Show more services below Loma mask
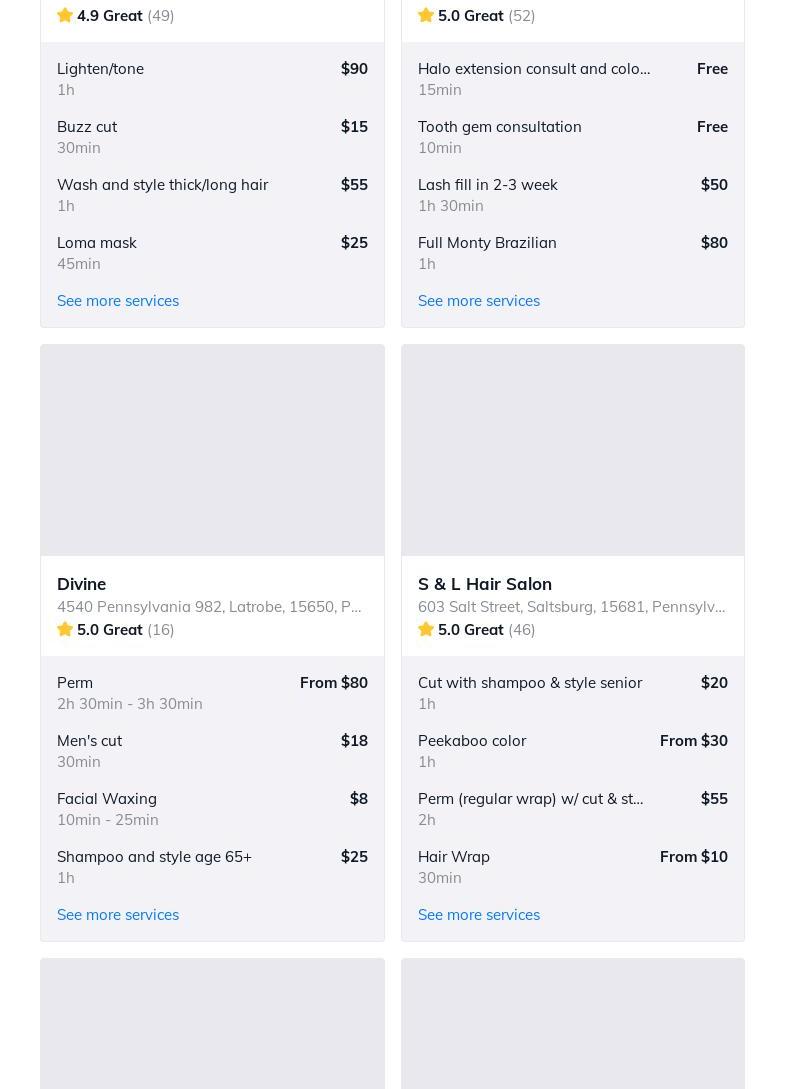The image size is (785, 1089). coord(118,300)
